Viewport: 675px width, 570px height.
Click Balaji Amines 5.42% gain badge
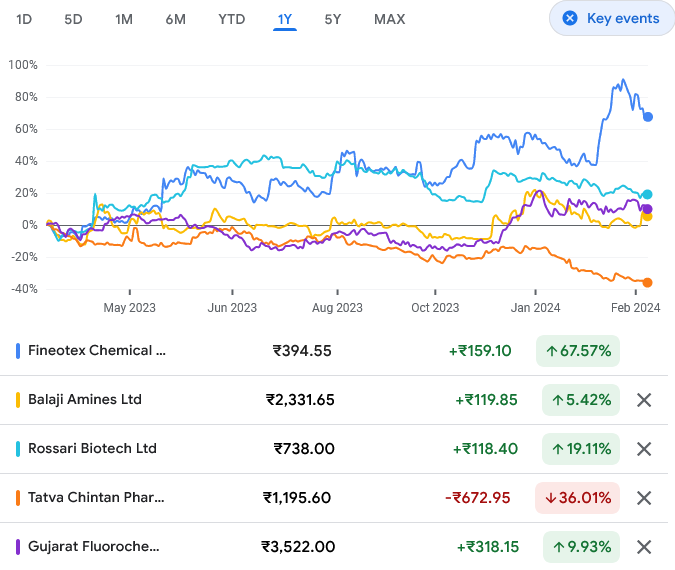tap(581, 400)
